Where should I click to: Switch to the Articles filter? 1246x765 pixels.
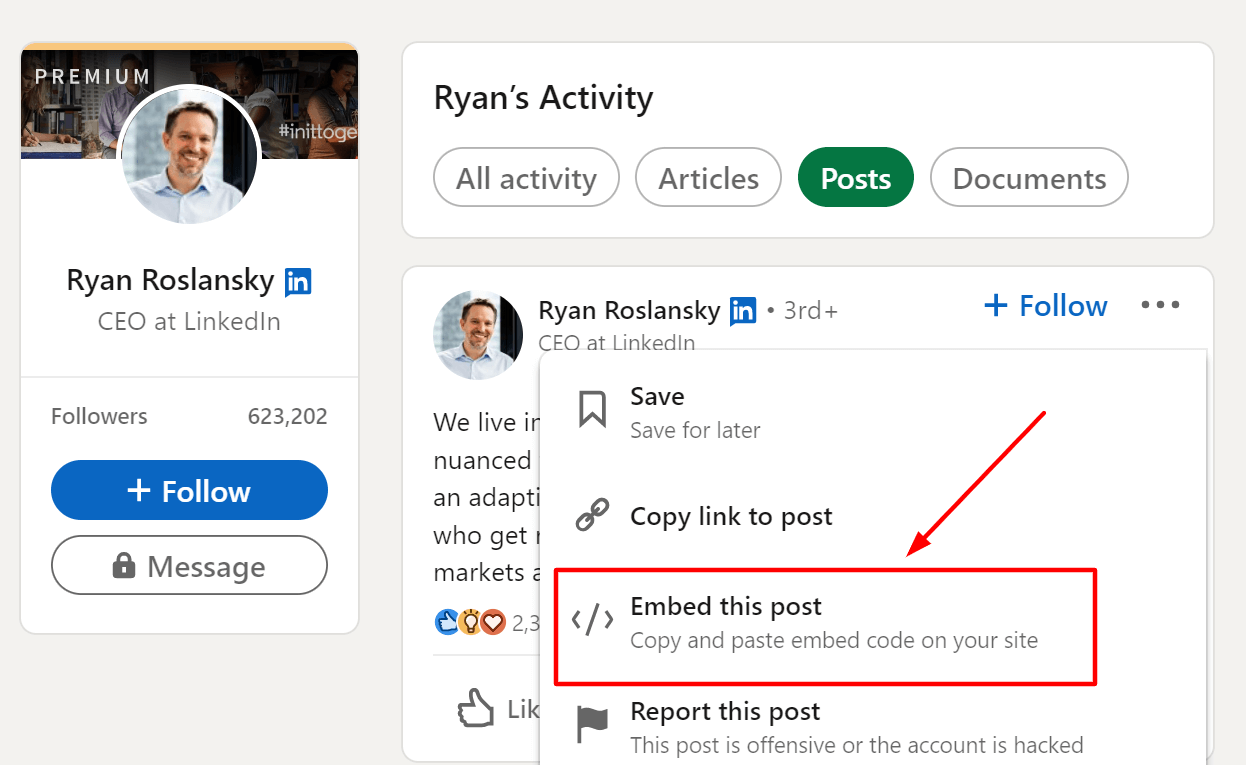708,177
